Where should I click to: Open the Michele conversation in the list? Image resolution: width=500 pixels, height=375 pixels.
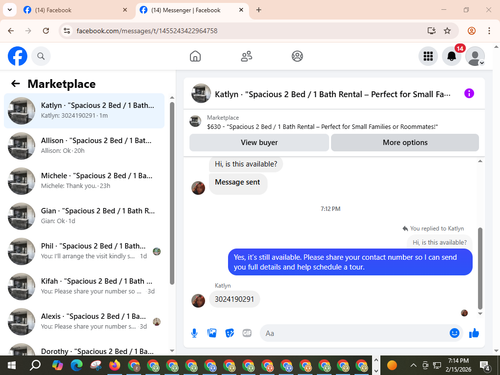tap(84, 181)
